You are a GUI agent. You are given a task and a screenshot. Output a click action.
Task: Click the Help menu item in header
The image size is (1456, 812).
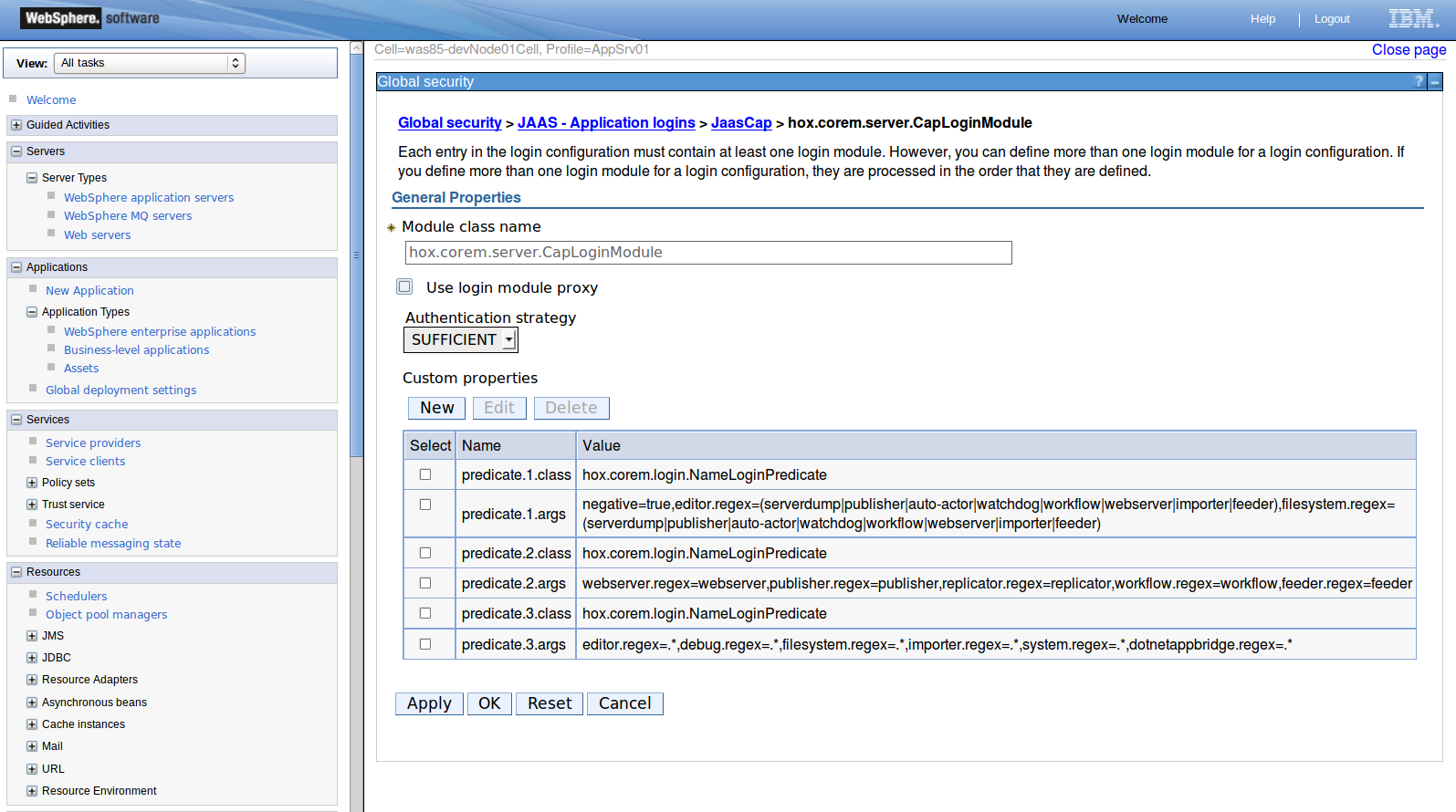(1263, 19)
